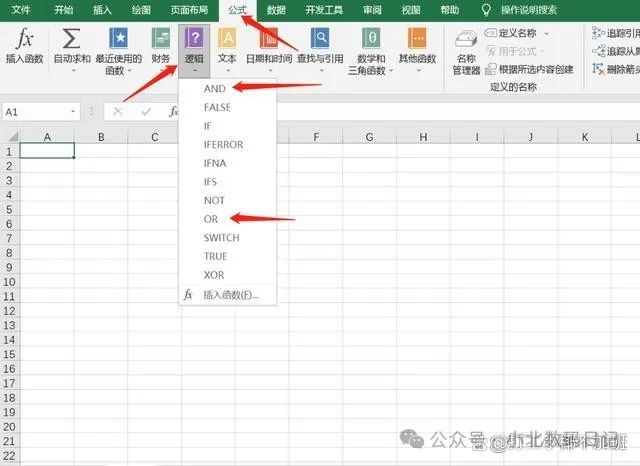Expand the Lookup and Reference dropdown arrow

(x=322, y=71)
